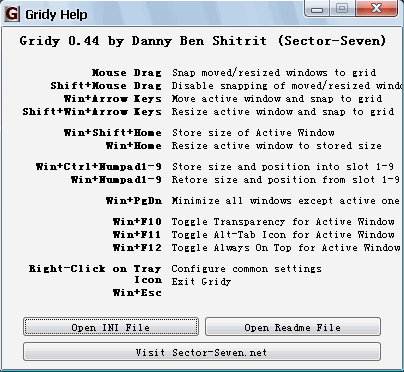Click the 'Win+Esc' shortcut label

137,293
